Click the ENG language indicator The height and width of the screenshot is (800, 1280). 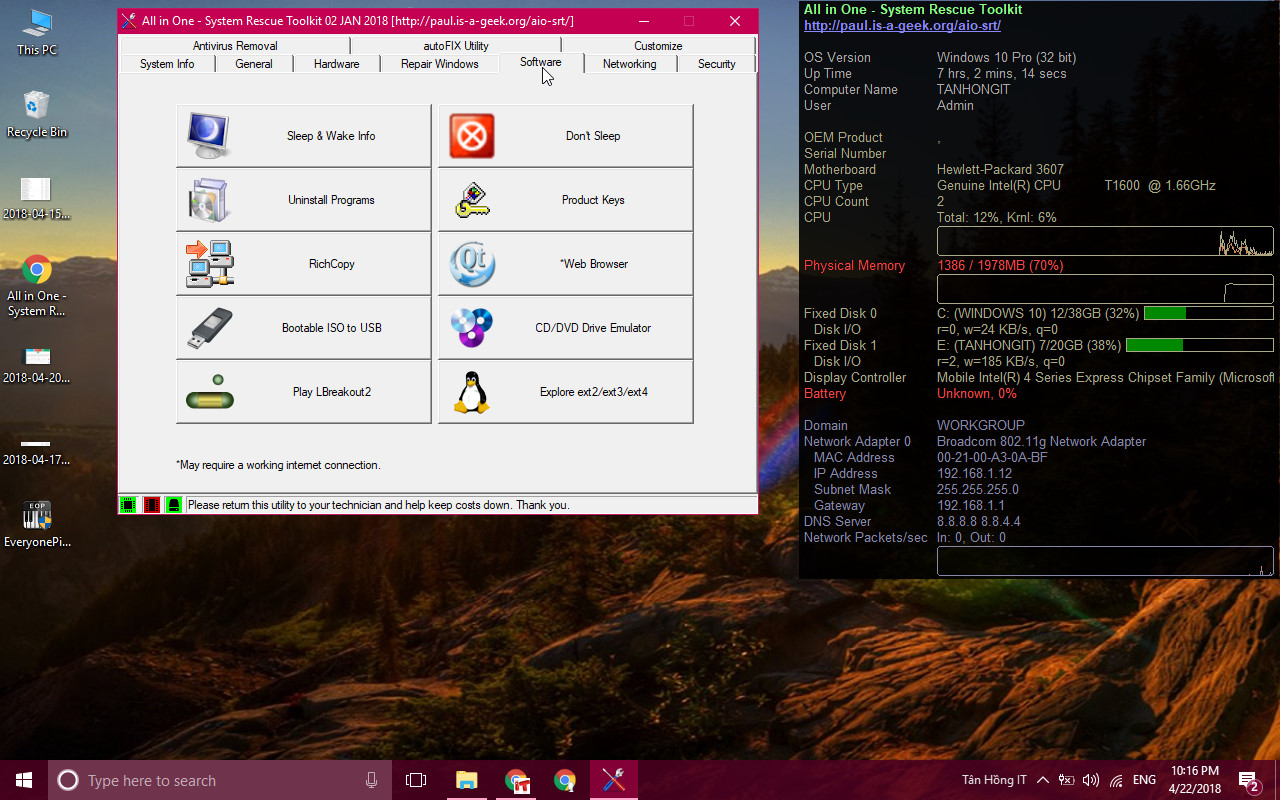1144,780
